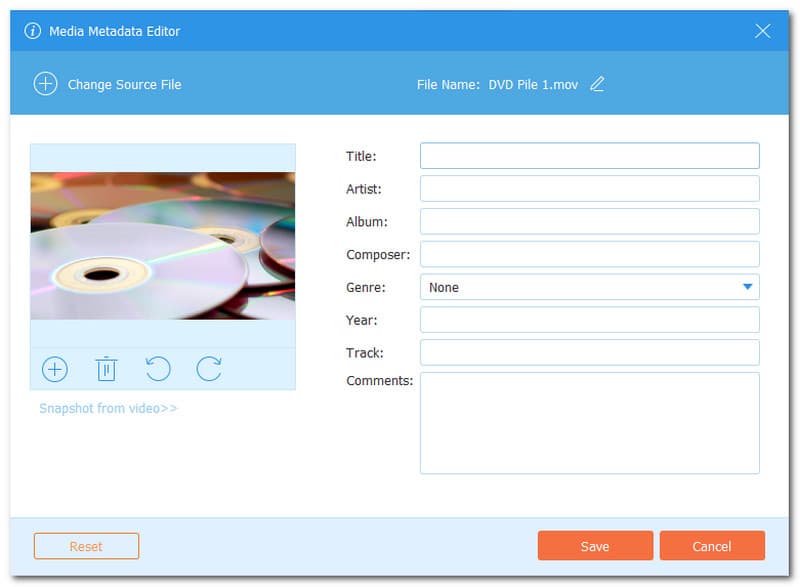Click the Change Source File plus icon
Image resolution: width=800 pixels, height=587 pixels.
(46, 84)
